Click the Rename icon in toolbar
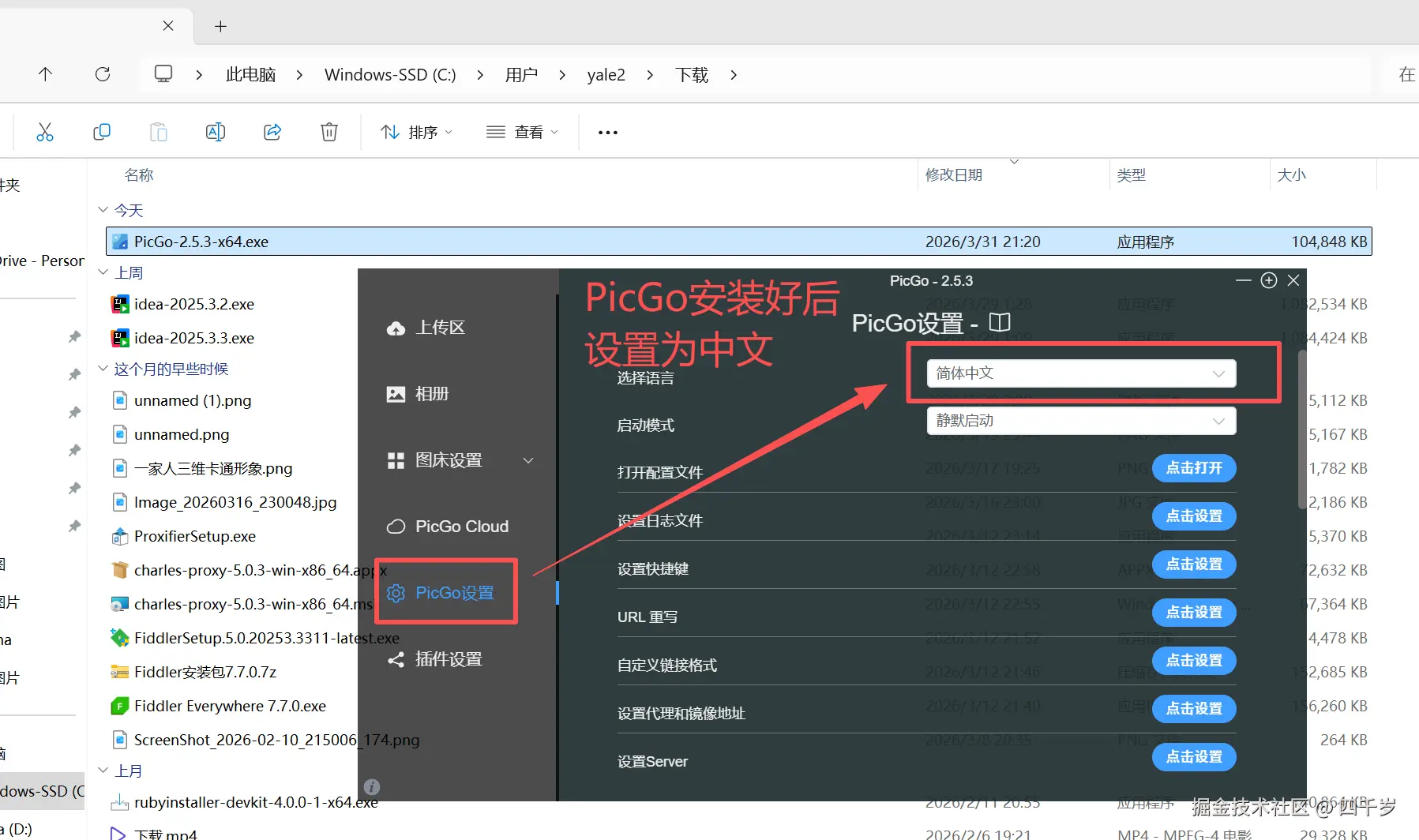 215,131
